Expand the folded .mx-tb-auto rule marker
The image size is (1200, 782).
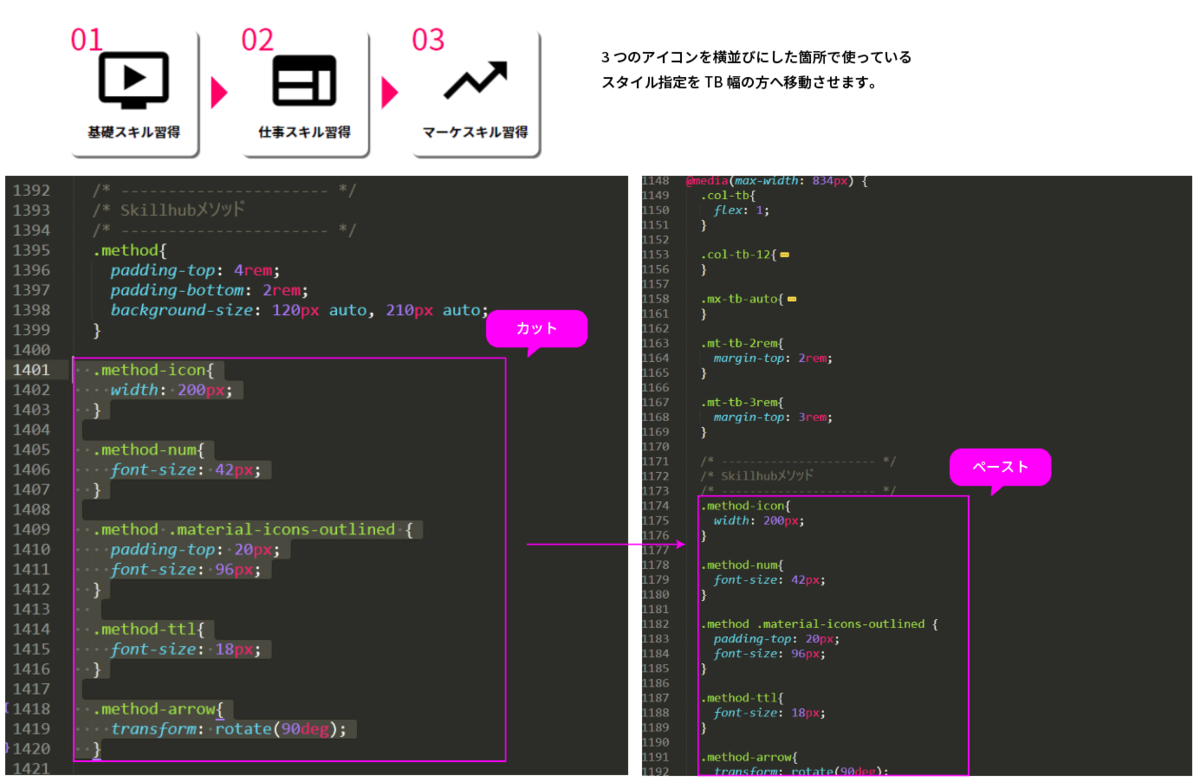pyautogui.click(x=792, y=299)
